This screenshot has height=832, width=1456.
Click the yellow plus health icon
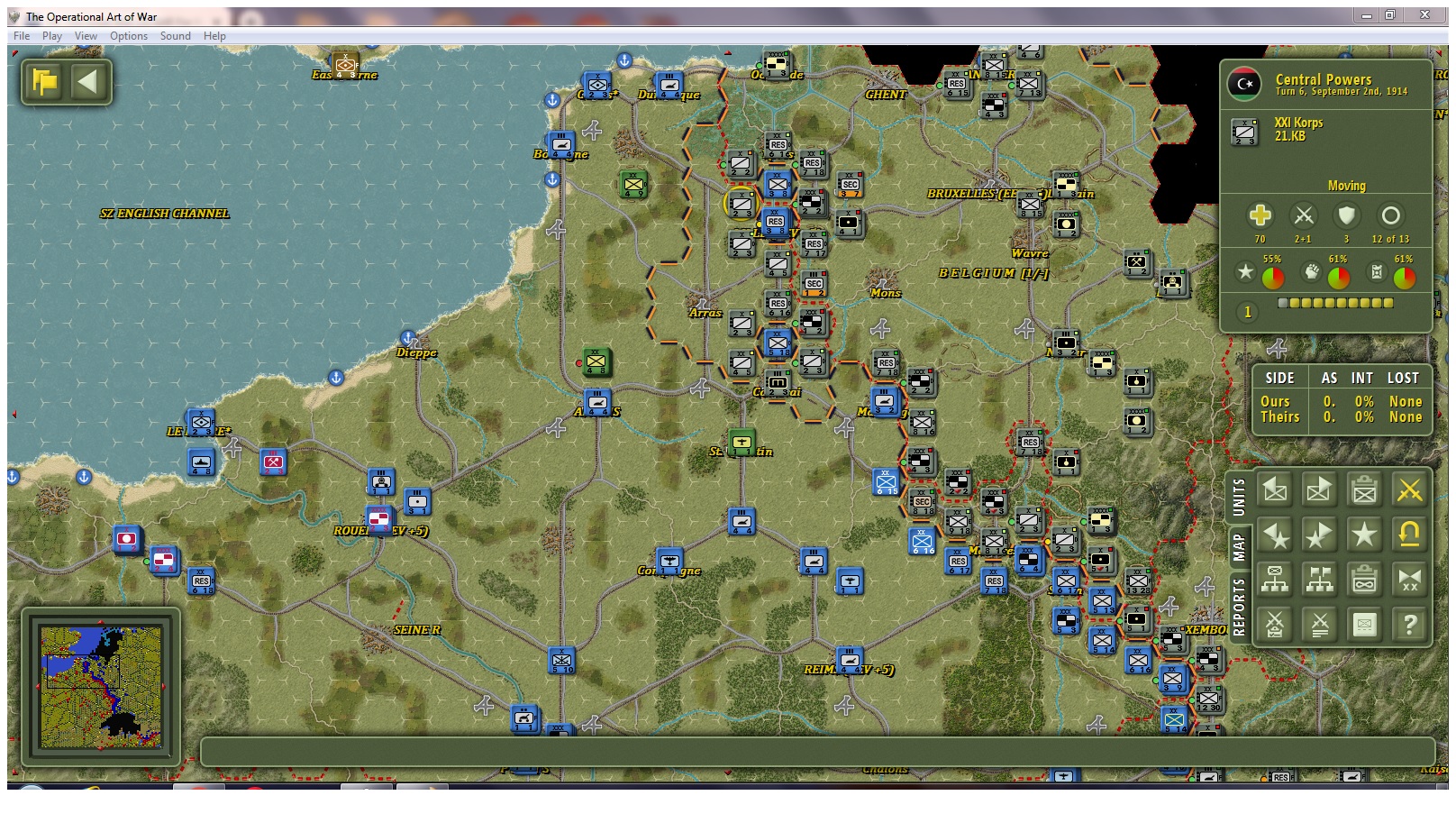1260,215
